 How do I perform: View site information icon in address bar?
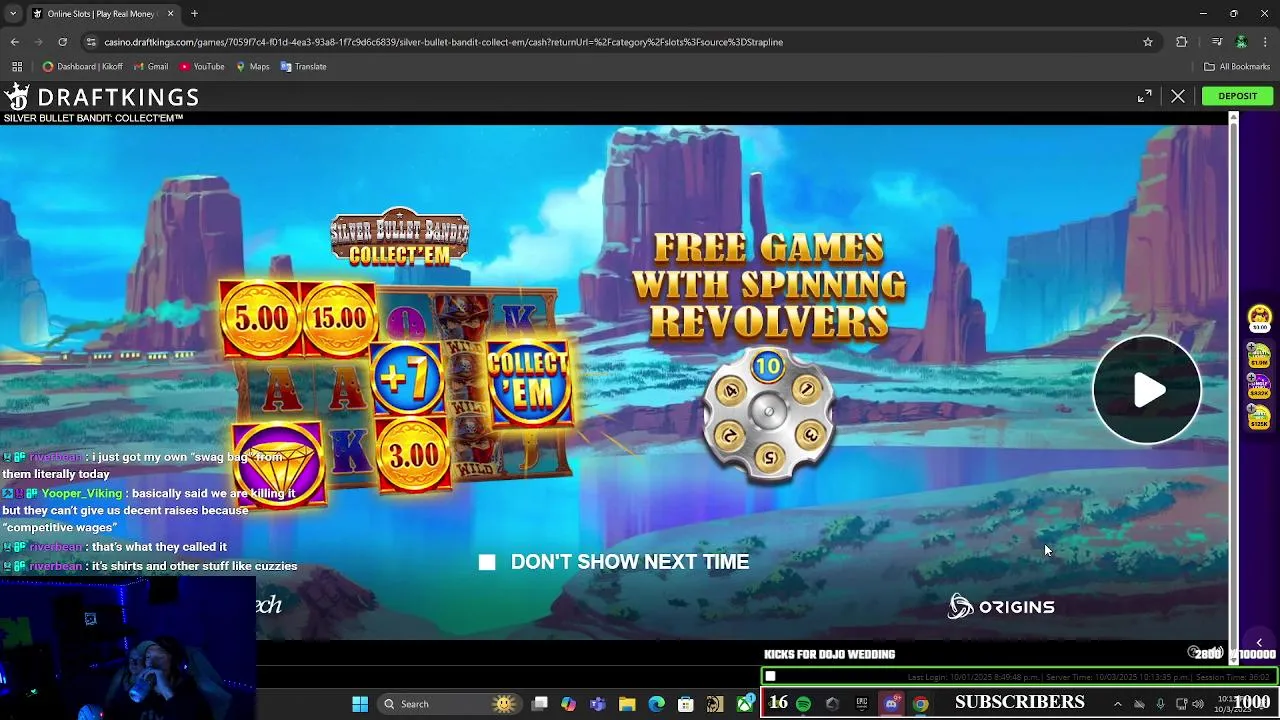(92, 42)
